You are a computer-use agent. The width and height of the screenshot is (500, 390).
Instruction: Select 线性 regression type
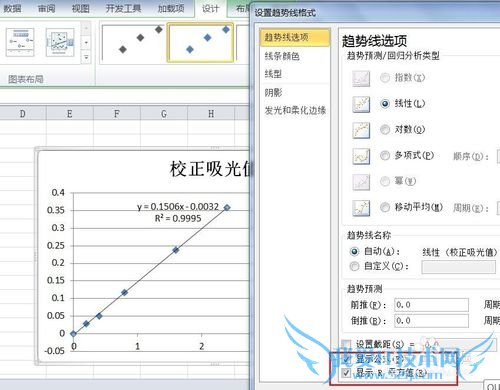click(x=385, y=104)
